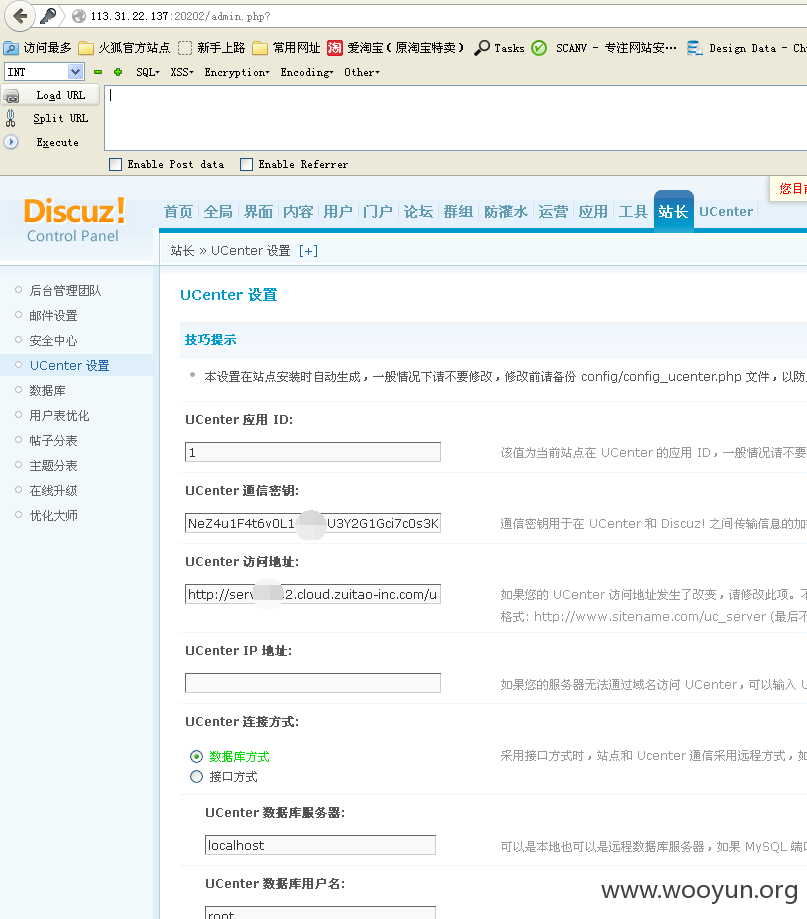Open the 访问最多 bookmark
The image size is (807, 919).
pyautogui.click(x=38, y=48)
